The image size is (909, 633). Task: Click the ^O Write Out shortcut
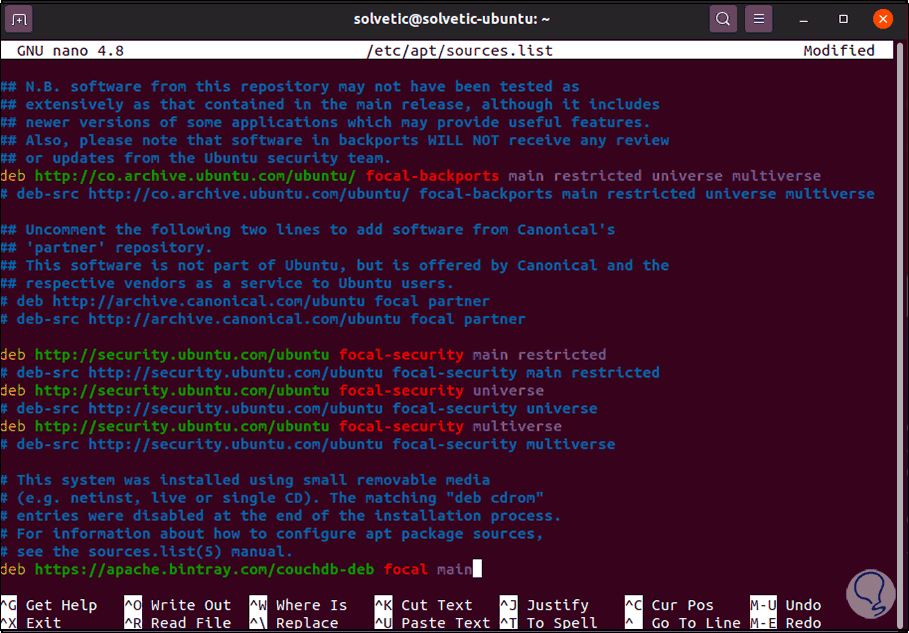point(177,605)
